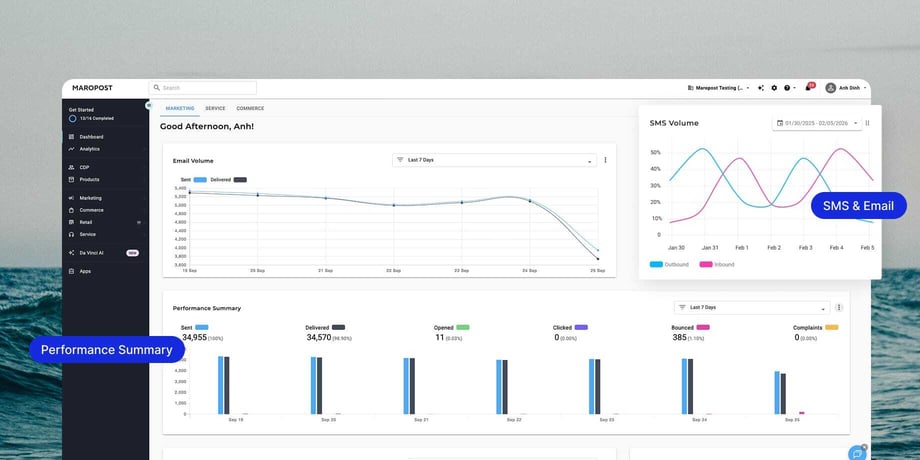Click the calendar icon in SMS date range
Viewport: 920px width, 460px height.
coord(780,123)
